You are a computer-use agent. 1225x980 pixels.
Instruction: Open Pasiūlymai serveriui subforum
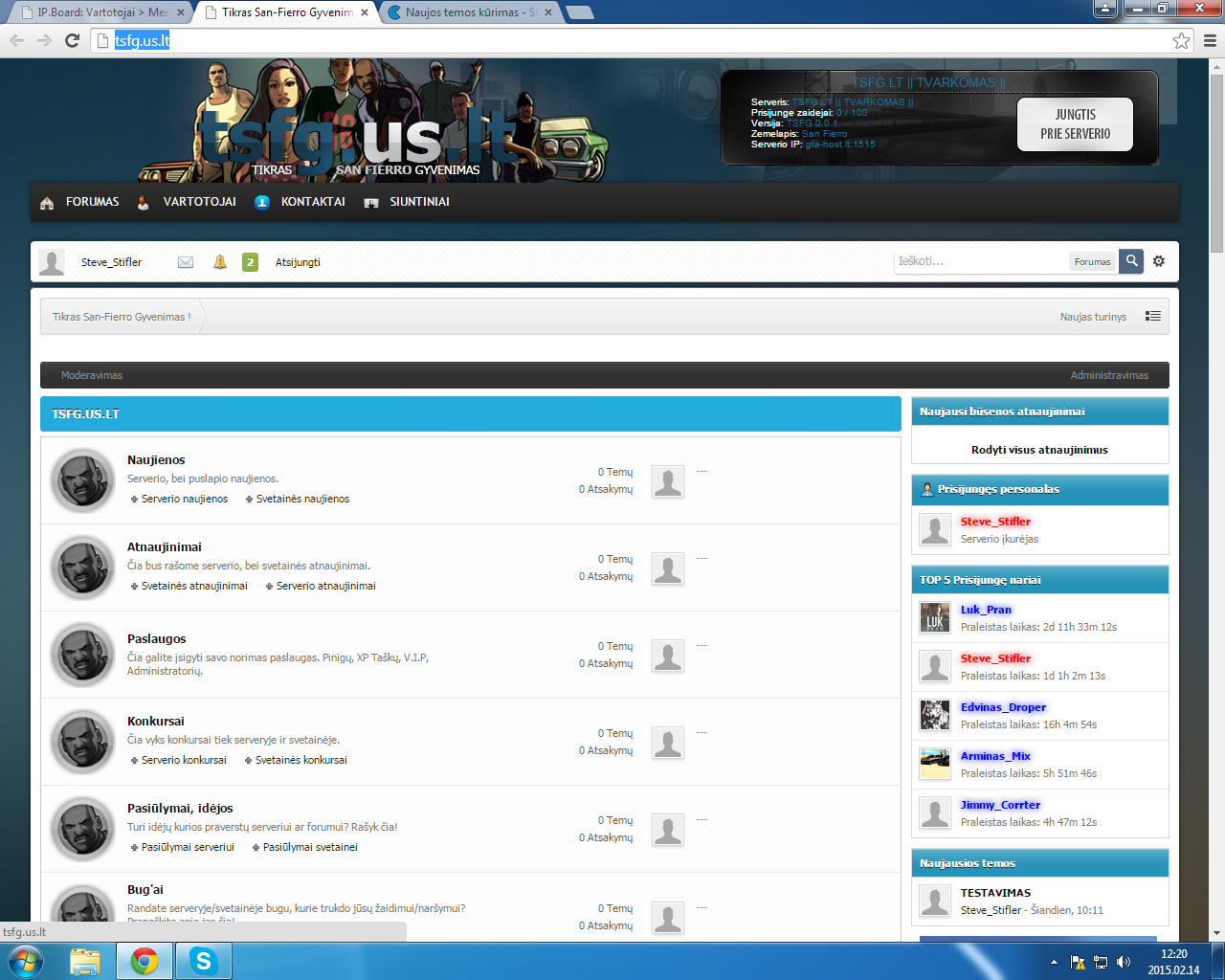[188, 847]
